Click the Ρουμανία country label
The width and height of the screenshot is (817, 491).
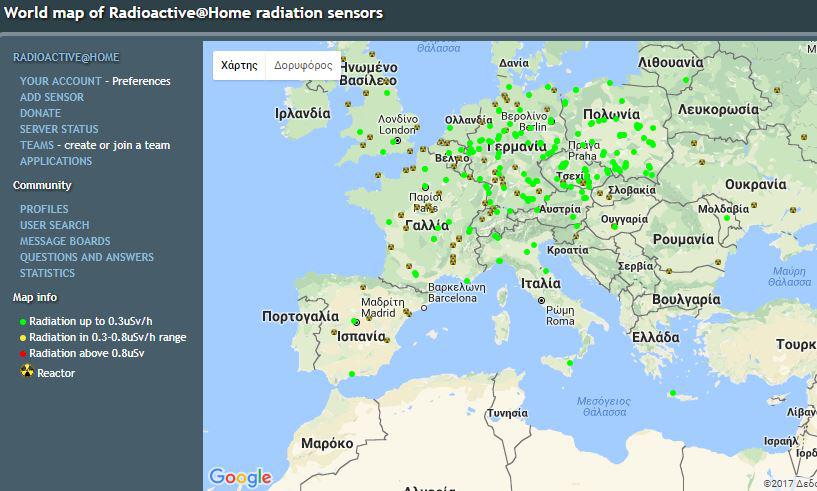coord(683,240)
